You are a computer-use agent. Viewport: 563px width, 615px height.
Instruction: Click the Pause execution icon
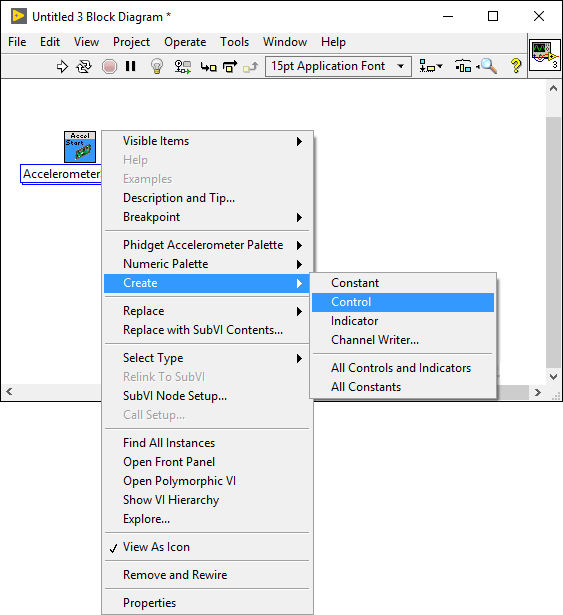[x=131, y=66]
